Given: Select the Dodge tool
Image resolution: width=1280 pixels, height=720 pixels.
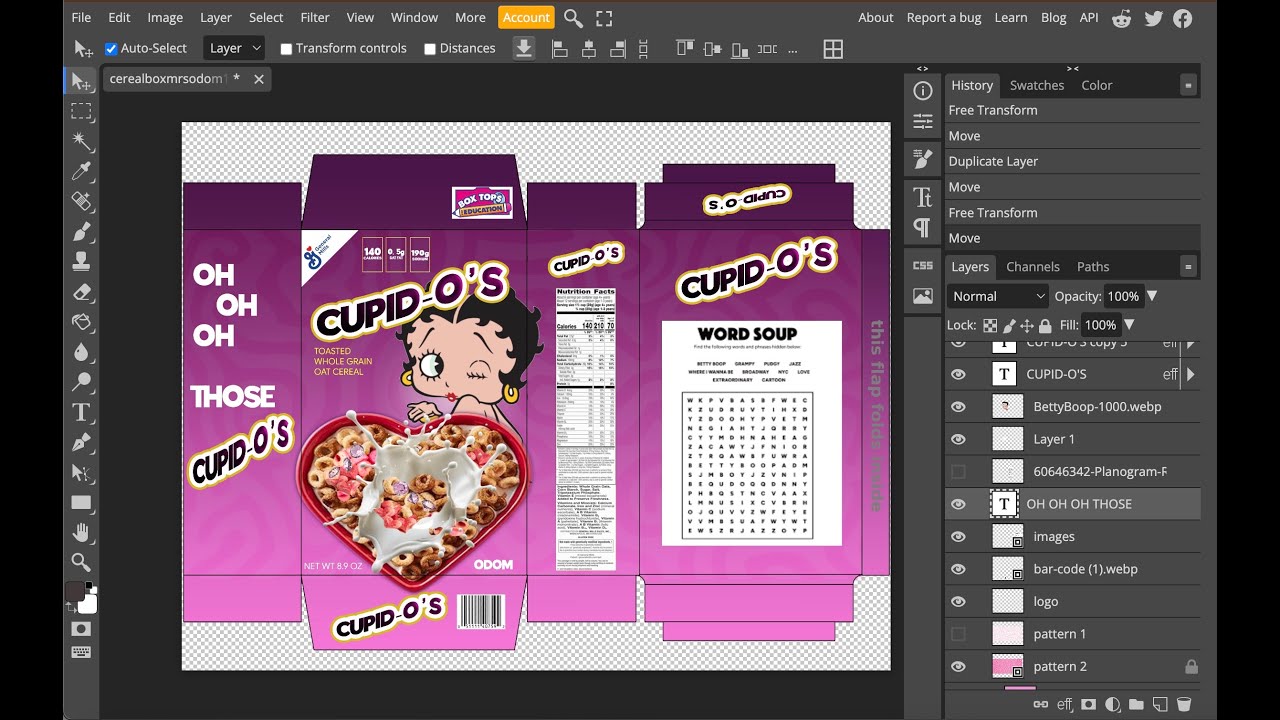Looking at the screenshot, I should tap(81, 382).
